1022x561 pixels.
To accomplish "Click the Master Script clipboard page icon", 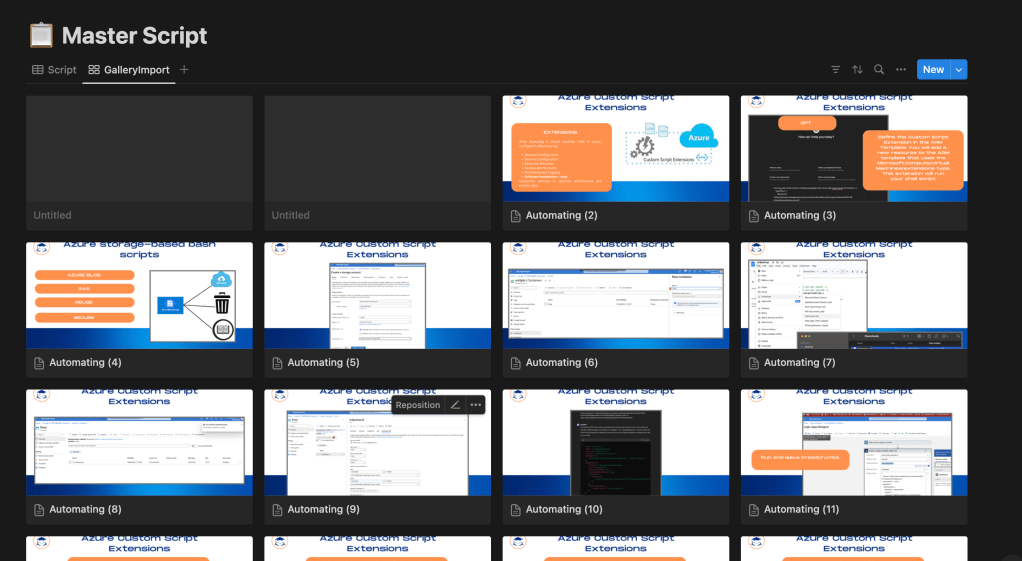I will click(x=41, y=35).
